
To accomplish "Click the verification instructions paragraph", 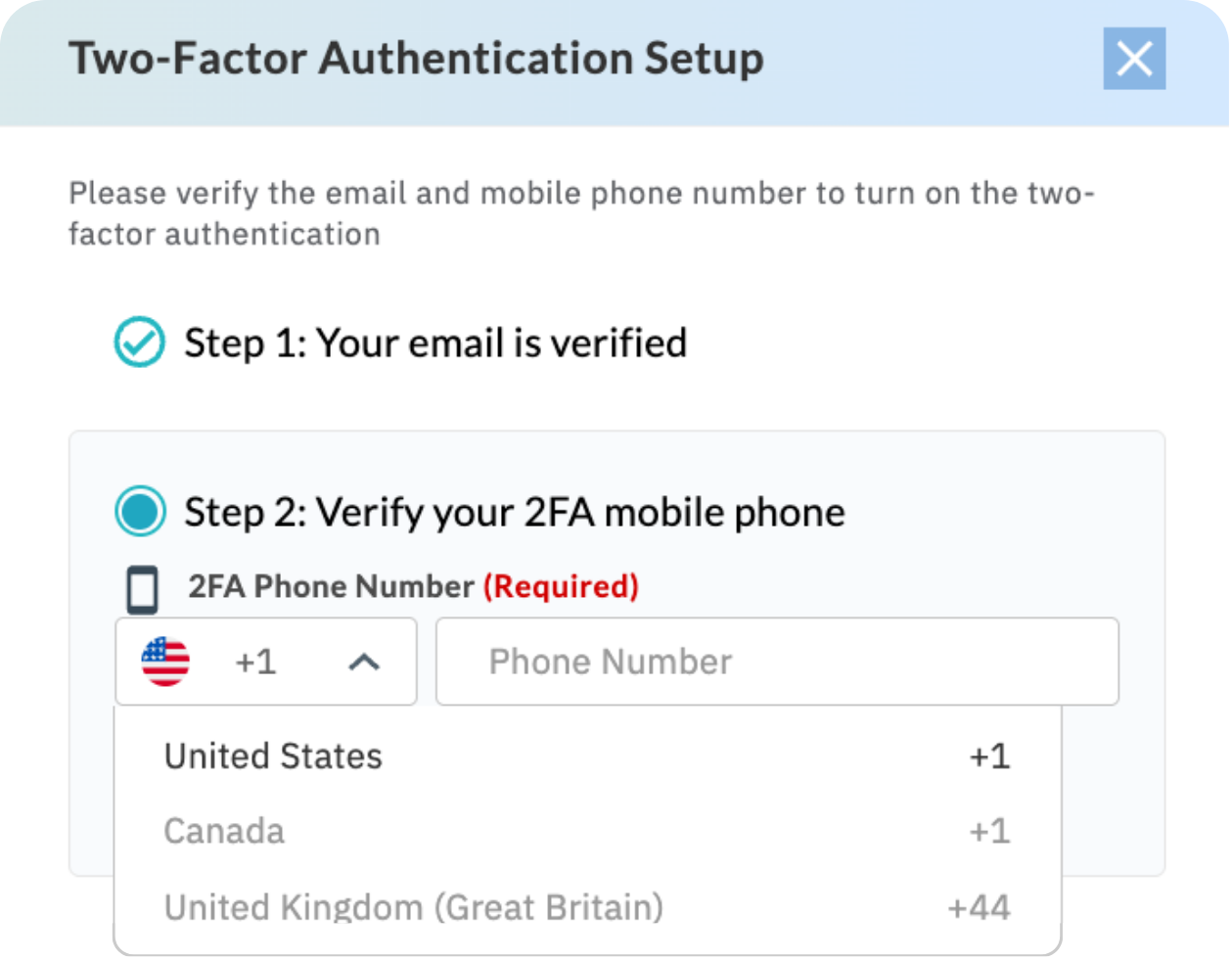I will 581,213.
